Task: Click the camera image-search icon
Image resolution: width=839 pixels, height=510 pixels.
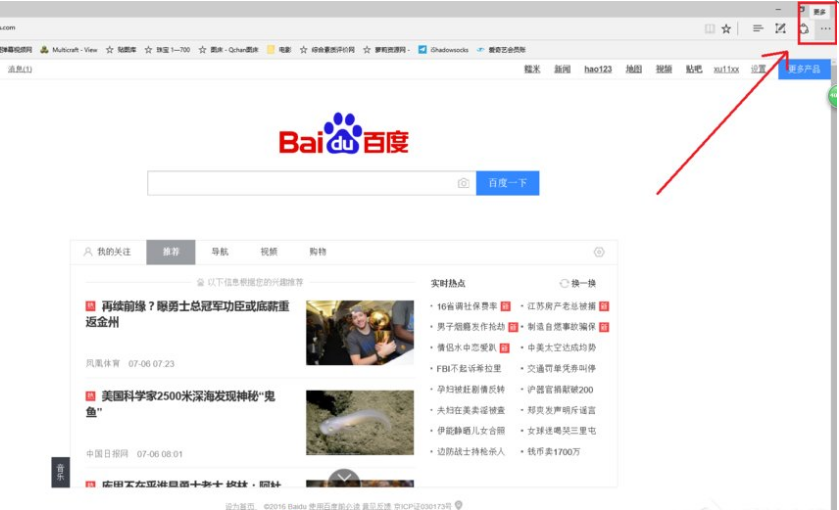Action: [x=463, y=183]
